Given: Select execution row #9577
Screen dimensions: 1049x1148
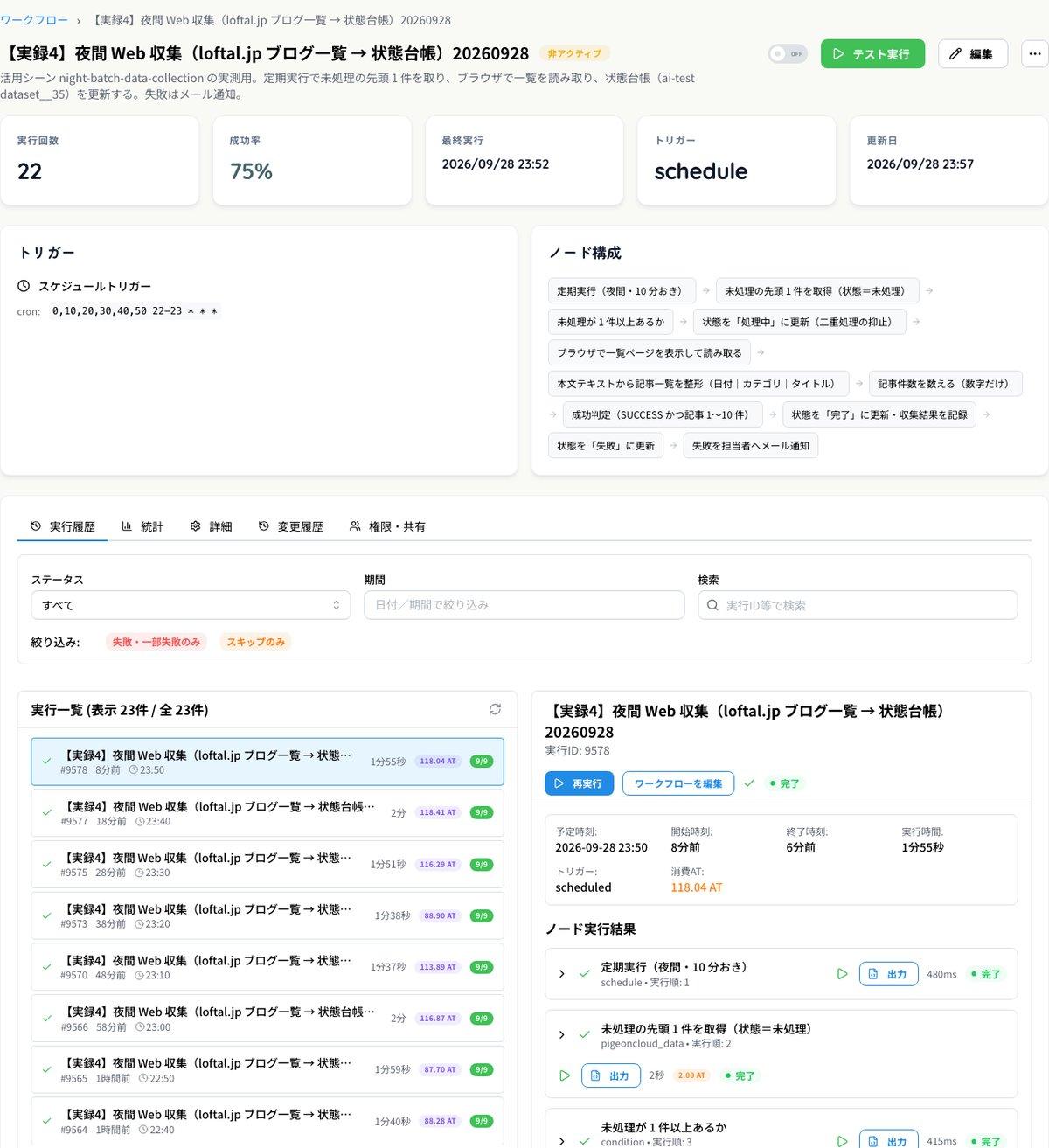Looking at the screenshot, I should click(x=267, y=813).
